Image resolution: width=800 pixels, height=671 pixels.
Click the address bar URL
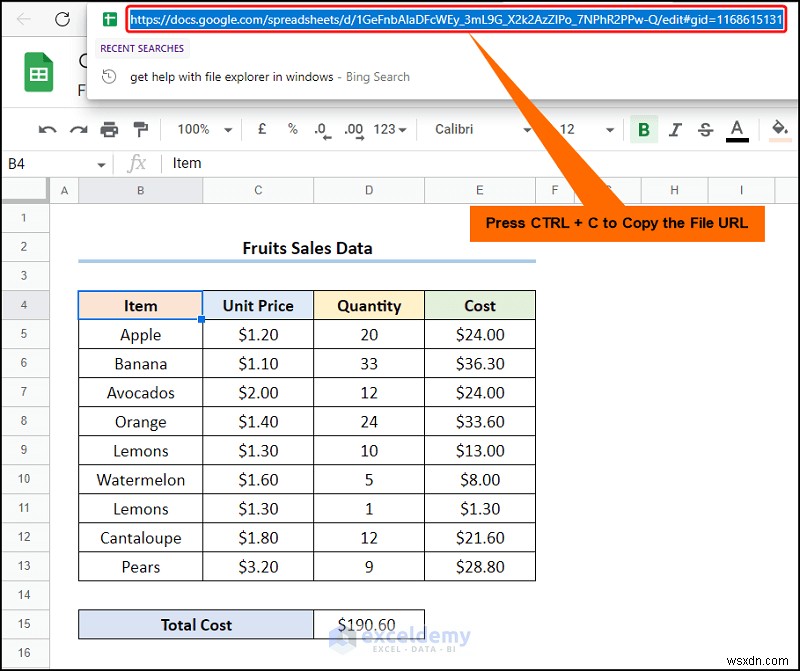[456, 20]
